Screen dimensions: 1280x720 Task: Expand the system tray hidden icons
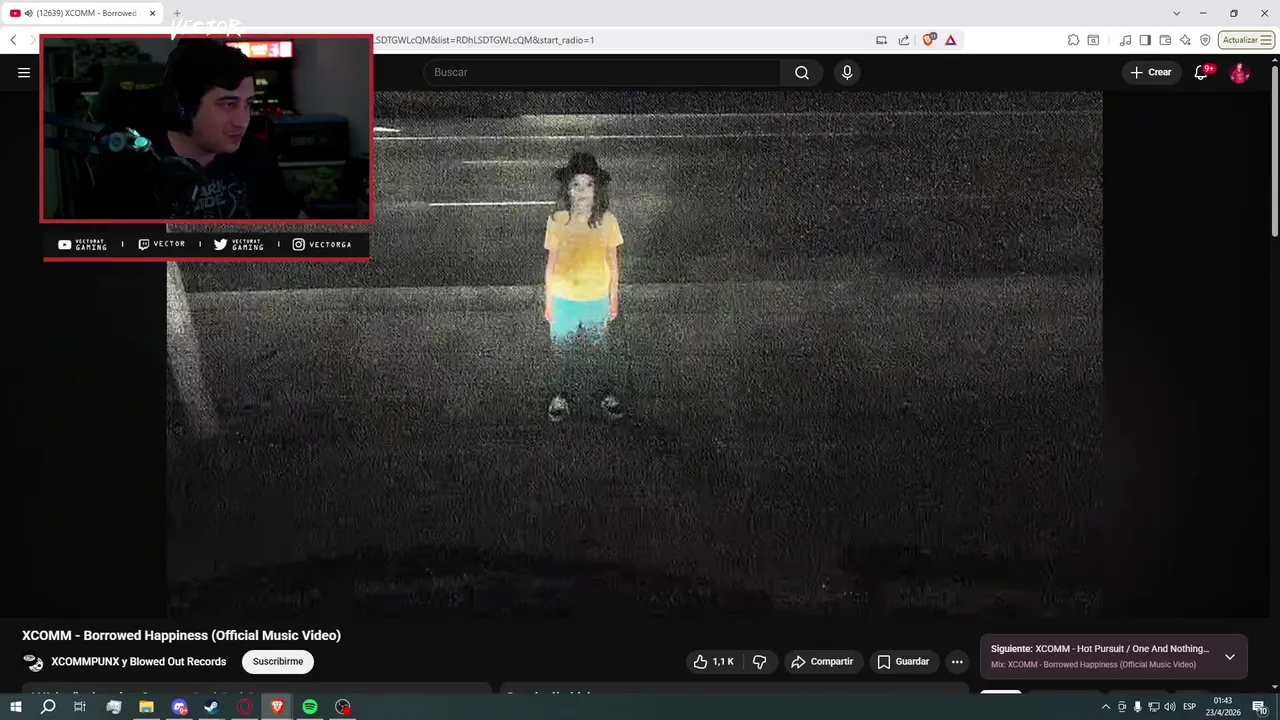coord(1105,707)
